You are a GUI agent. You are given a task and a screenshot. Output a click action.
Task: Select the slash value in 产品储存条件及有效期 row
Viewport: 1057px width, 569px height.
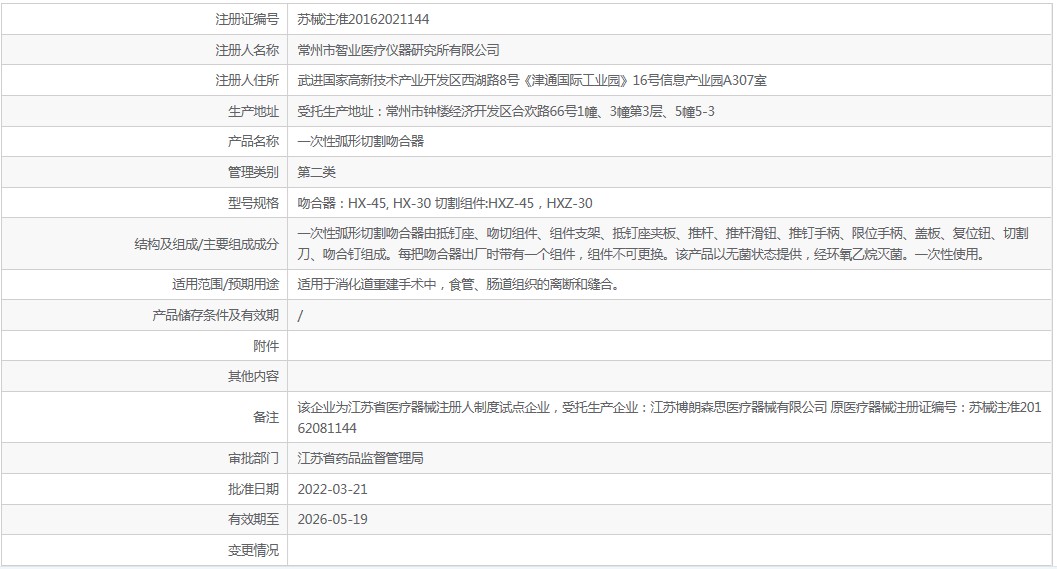300,316
